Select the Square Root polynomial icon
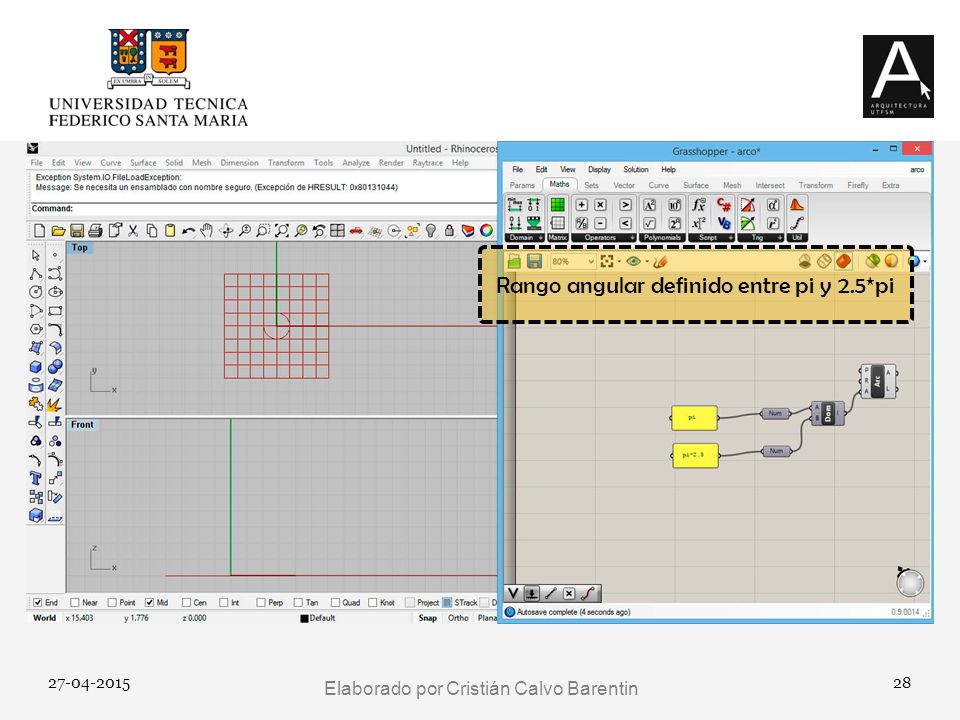The height and width of the screenshot is (720, 960). pos(650,223)
